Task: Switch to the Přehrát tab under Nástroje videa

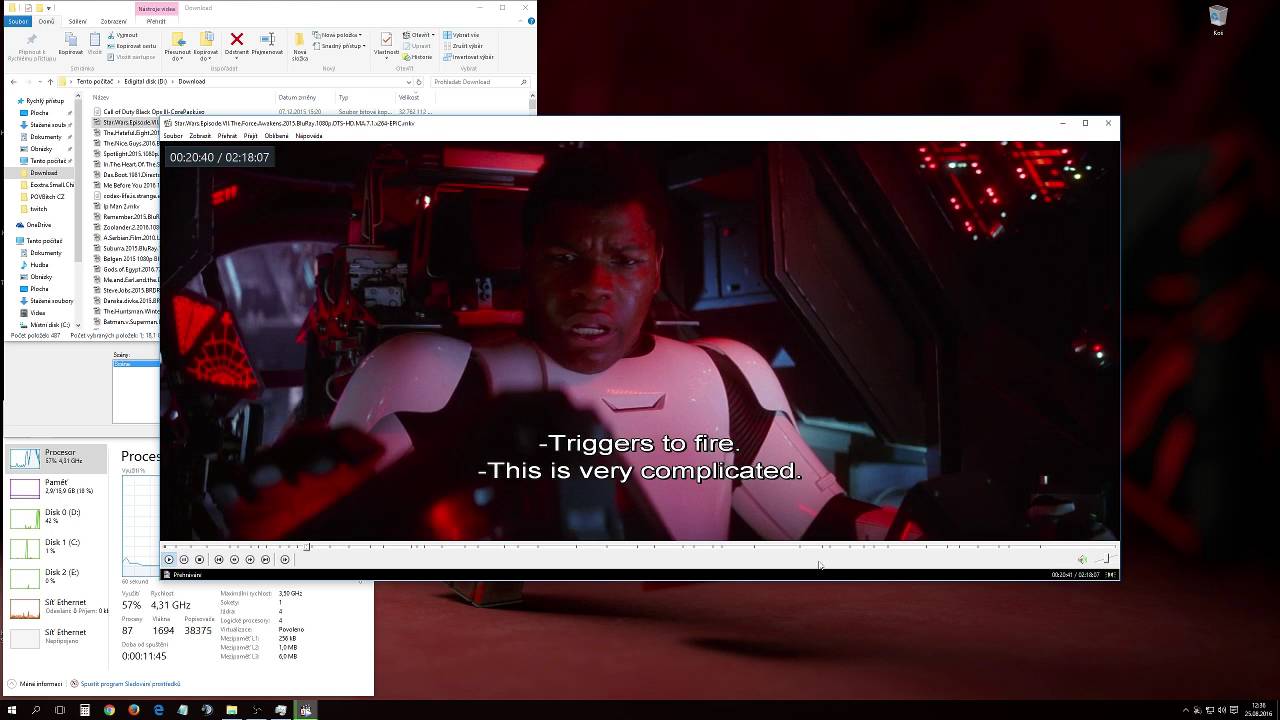Action: pos(156,21)
